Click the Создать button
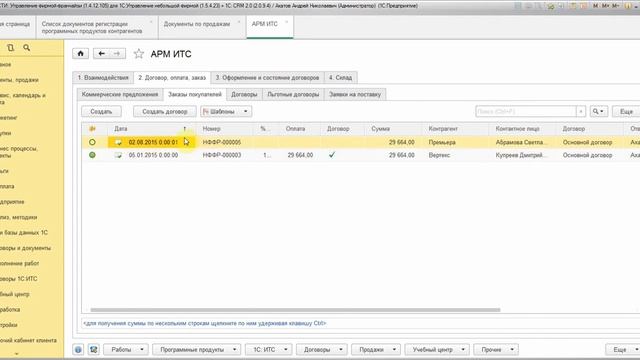640x360 pixels. click(x=101, y=111)
